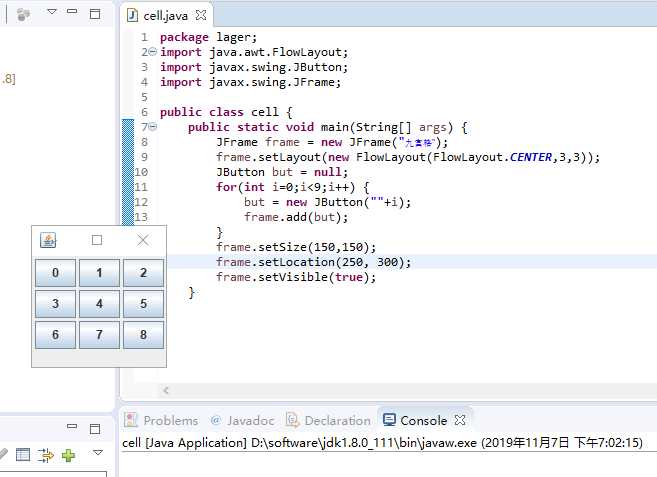Collapse the import block at line 2

click(x=153, y=52)
